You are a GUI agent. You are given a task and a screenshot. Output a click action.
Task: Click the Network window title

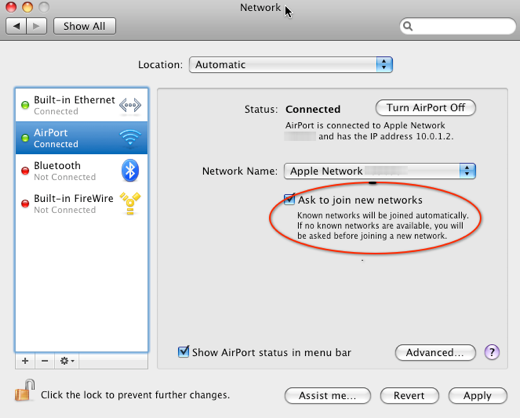[x=260, y=7]
